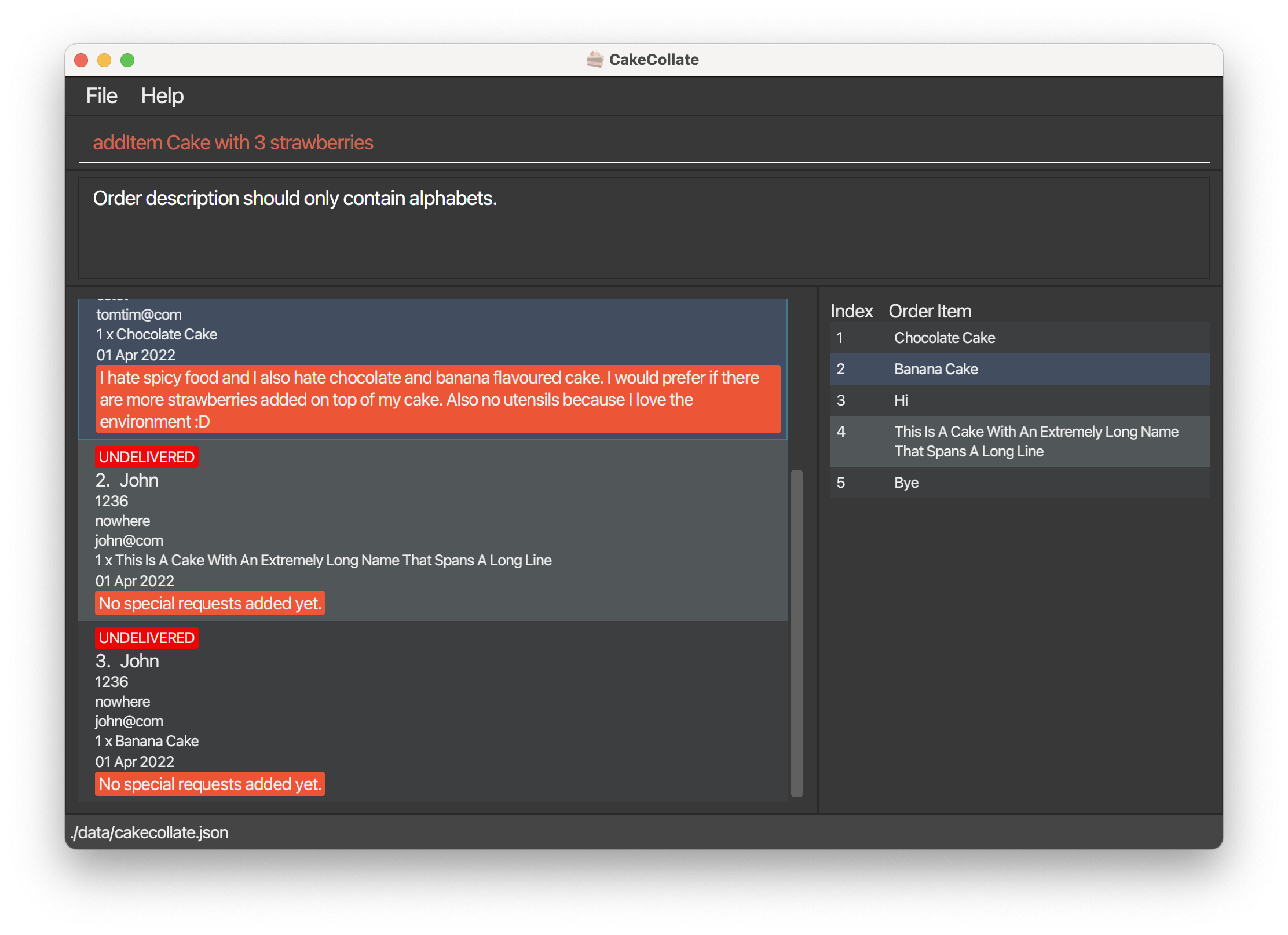This screenshot has height=935, width=1288.
Task: Click UNDELIVERED tag on order 3
Action: [147, 638]
